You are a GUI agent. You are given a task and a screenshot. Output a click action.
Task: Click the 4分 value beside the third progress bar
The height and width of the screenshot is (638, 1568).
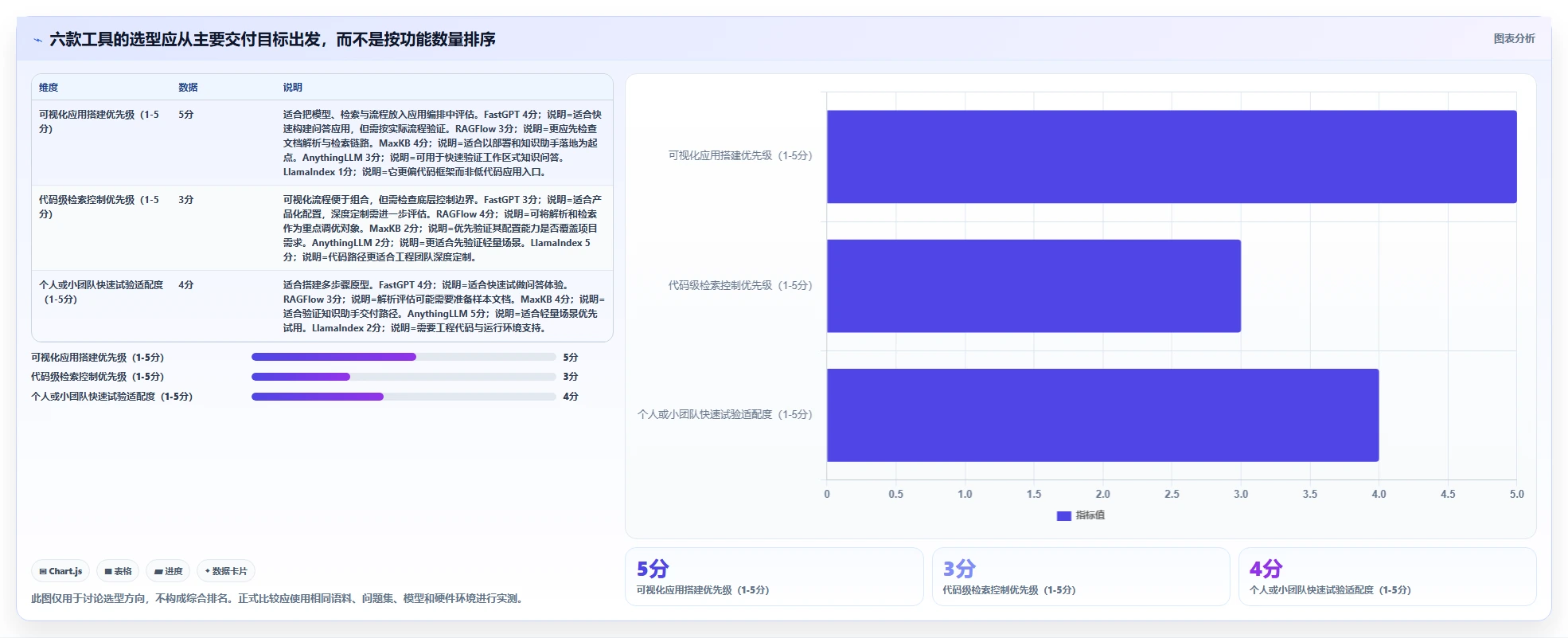point(571,397)
